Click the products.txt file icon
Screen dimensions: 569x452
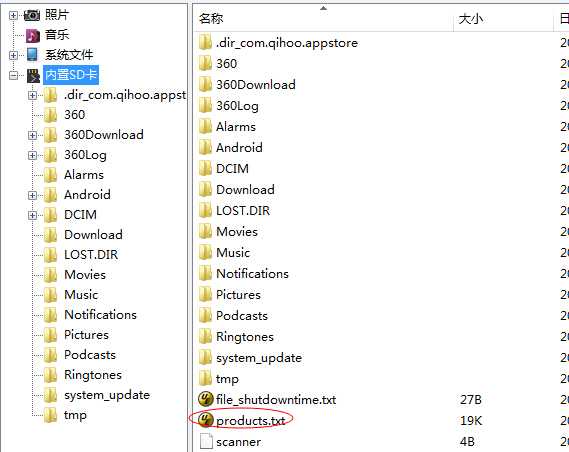pyautogui.click(x=206, y=420)
